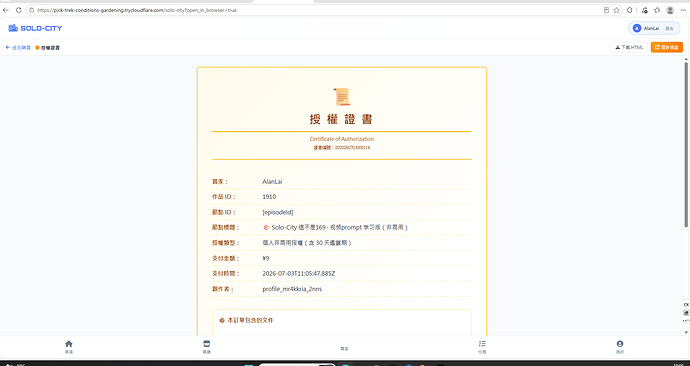Bookmark this page with the star icon
This screenshot has height=366, width=690.
tap(617, 10)
